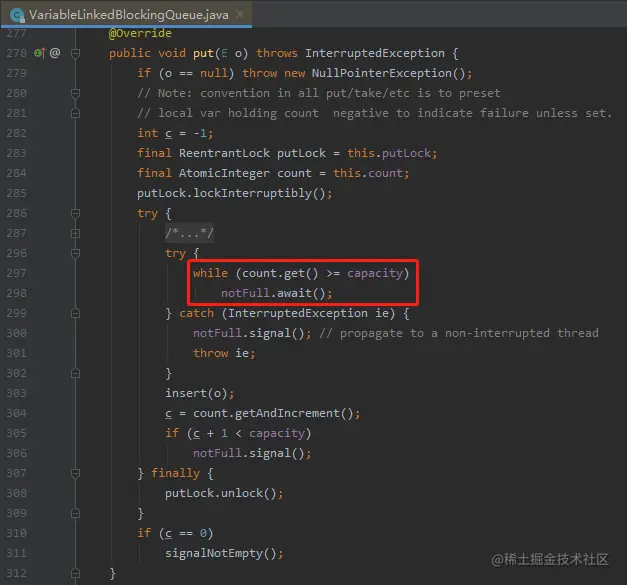Click 'int c = -1;' declaration
Image resolution: width=627 pixels, height=585 pixels.
(175, 133)
